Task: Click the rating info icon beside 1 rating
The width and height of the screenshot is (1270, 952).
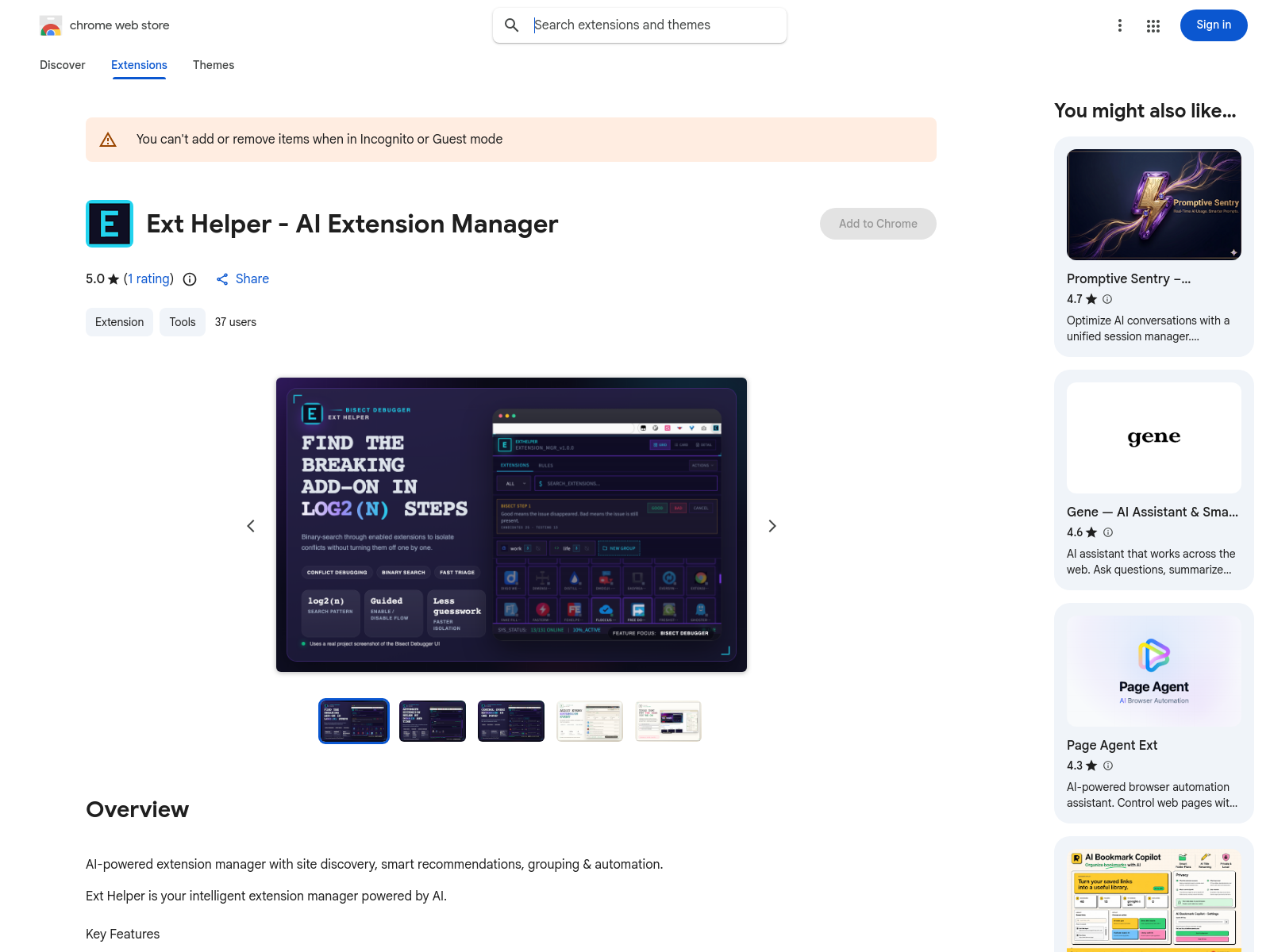Action: tap(190, 279)
